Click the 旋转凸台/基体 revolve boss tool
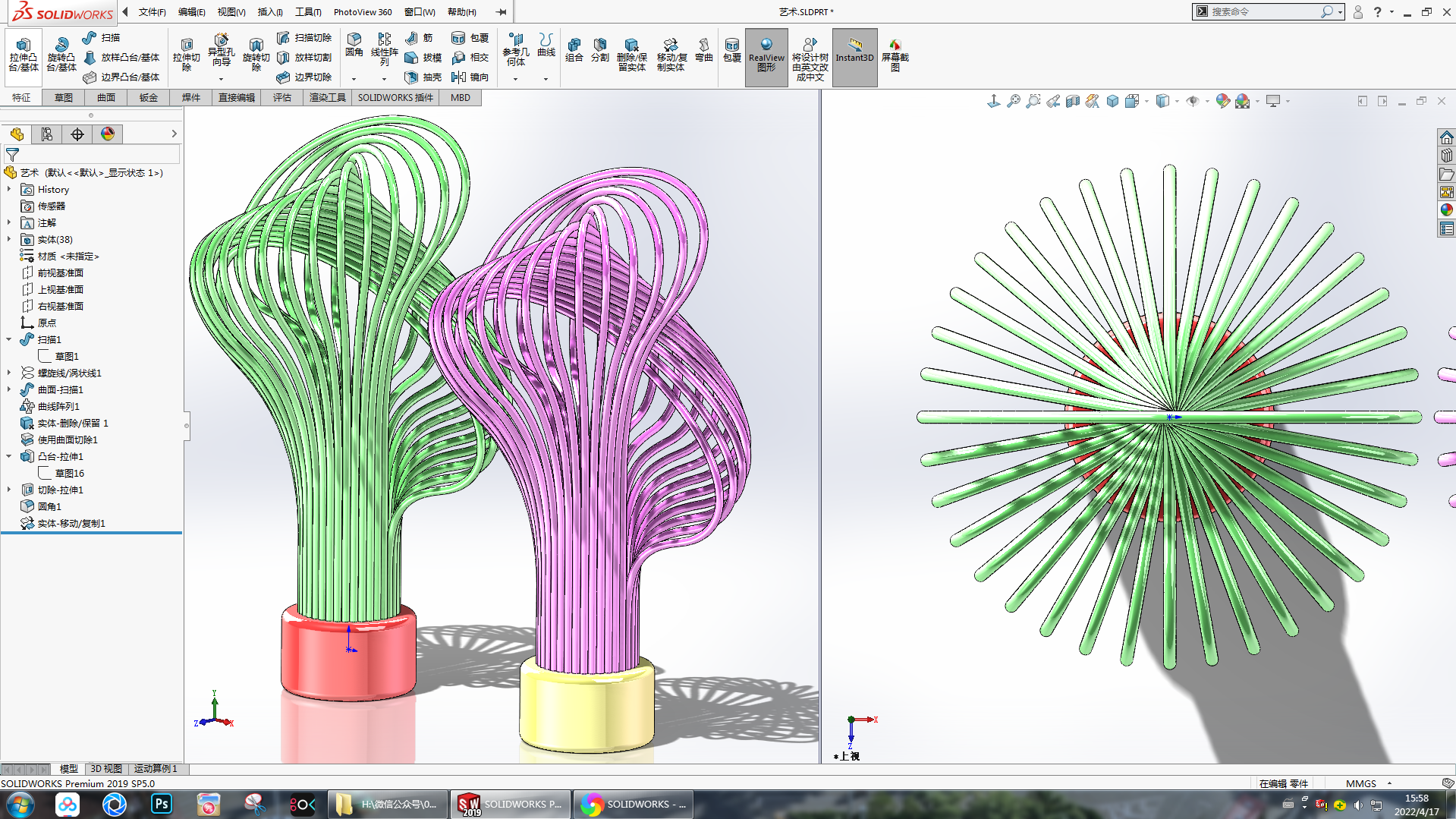Viewport: 1456px width, 819px height. point(61,55)
